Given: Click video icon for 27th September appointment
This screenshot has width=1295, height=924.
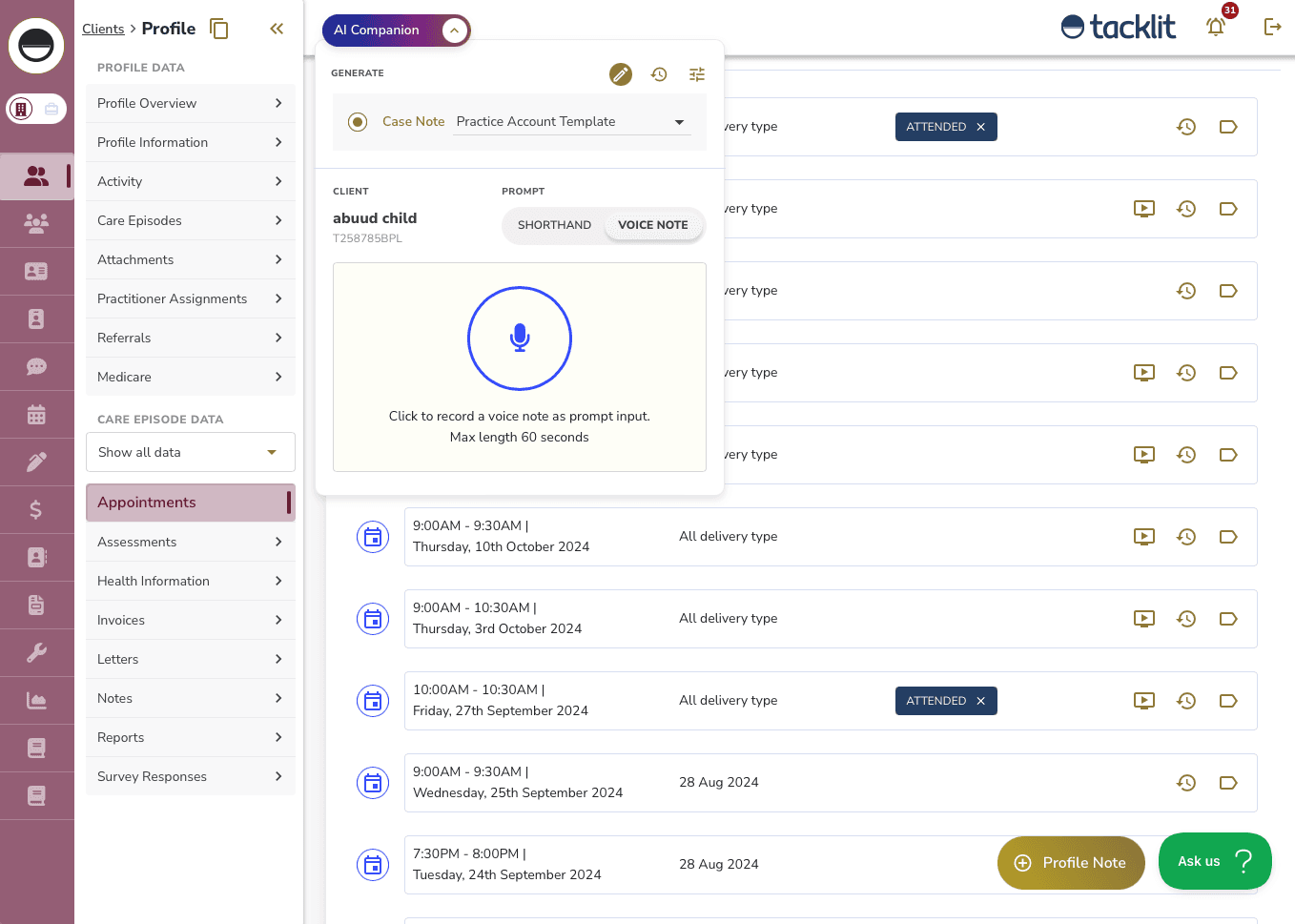Looking at the screenshot, I should 1144,701.
